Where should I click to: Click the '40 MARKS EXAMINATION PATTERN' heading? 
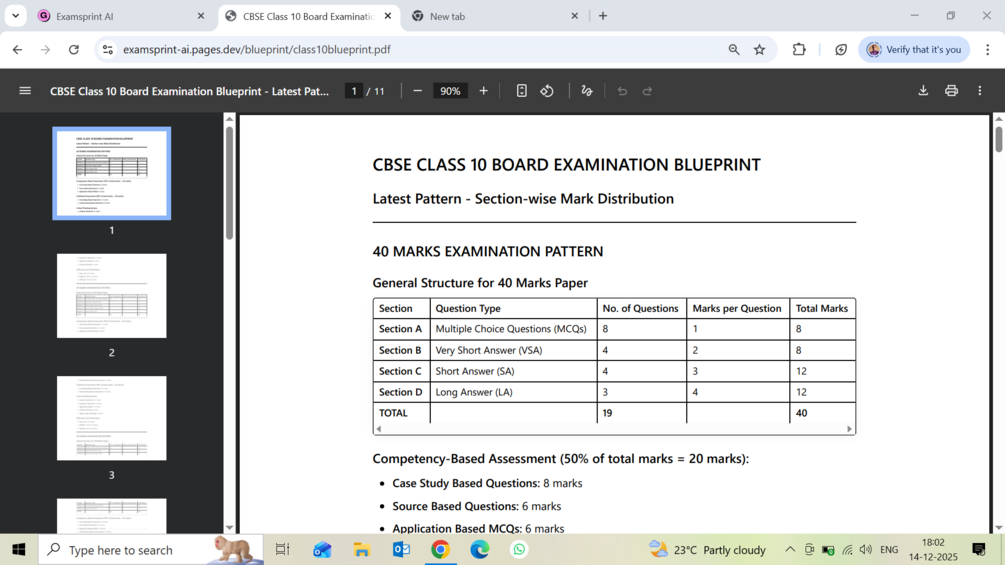tap(488, 252)
